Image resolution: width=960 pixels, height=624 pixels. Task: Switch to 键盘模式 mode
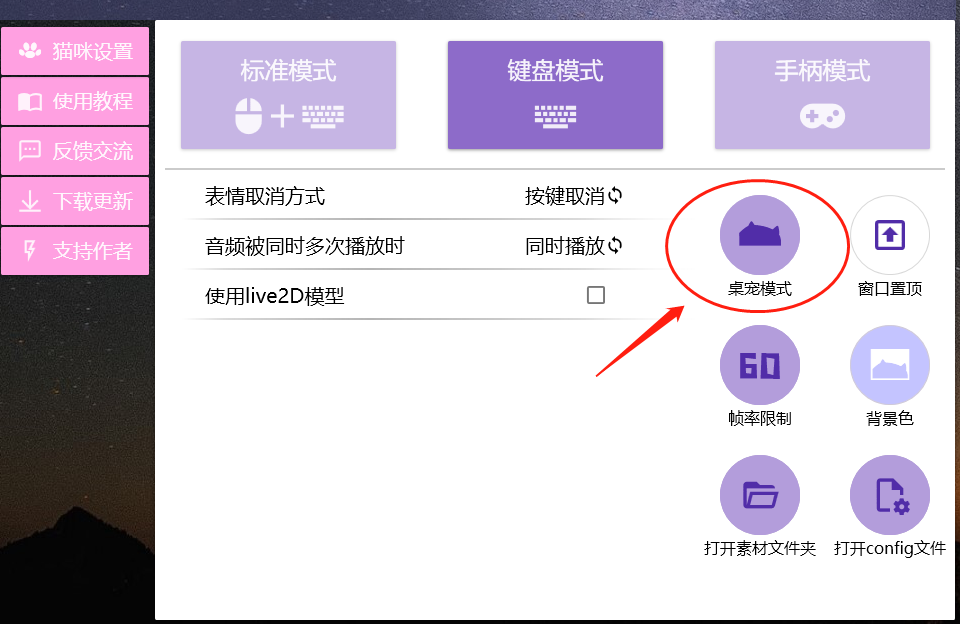(x=555, y=94)
